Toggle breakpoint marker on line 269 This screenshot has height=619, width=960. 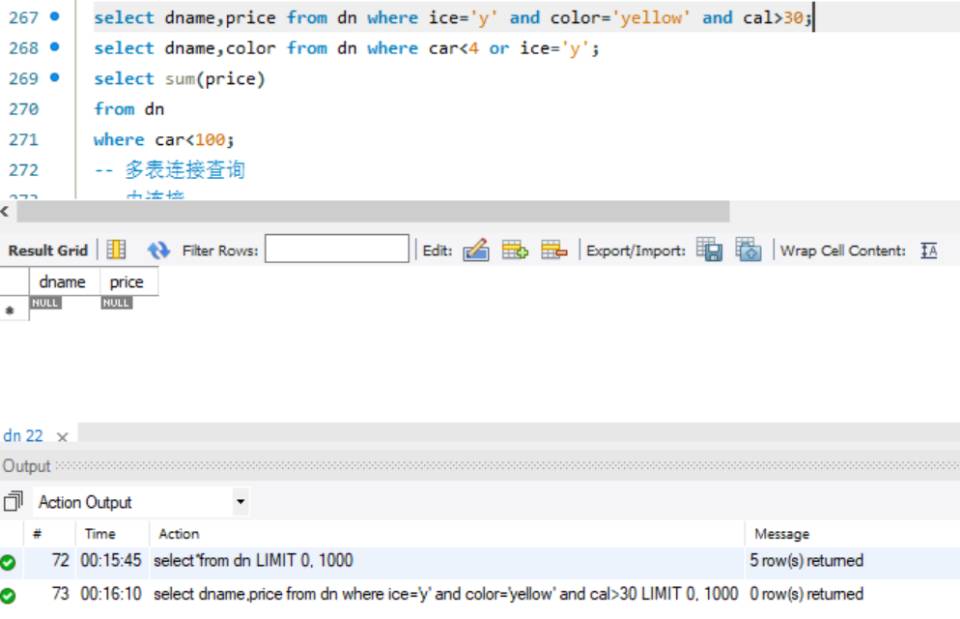click(x=54, y=77)
